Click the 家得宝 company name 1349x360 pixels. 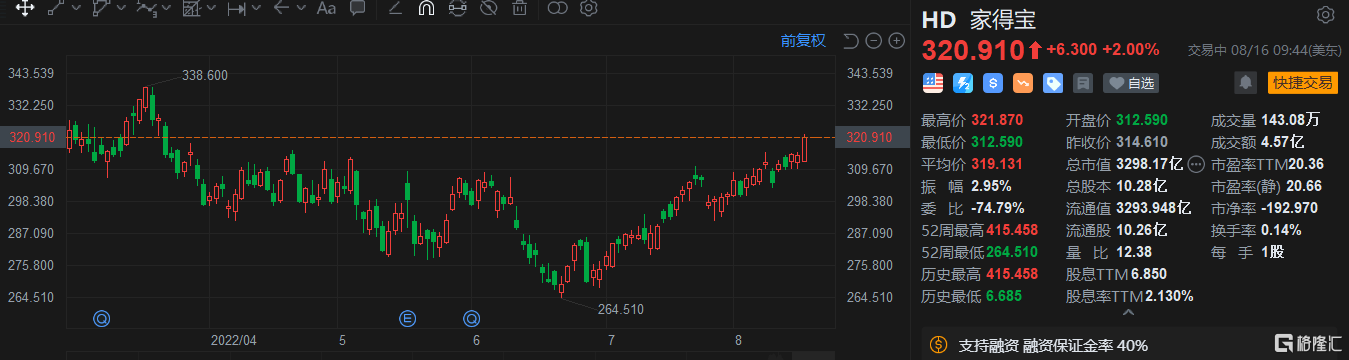pos(1003,20)
